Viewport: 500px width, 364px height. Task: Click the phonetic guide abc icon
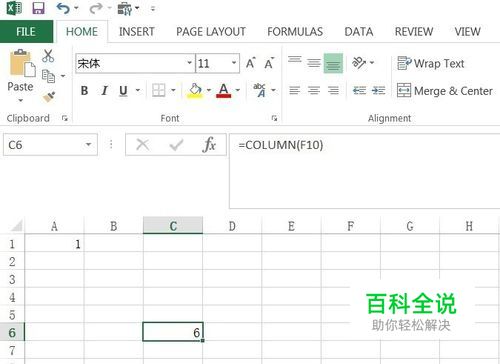pos(260,90)
